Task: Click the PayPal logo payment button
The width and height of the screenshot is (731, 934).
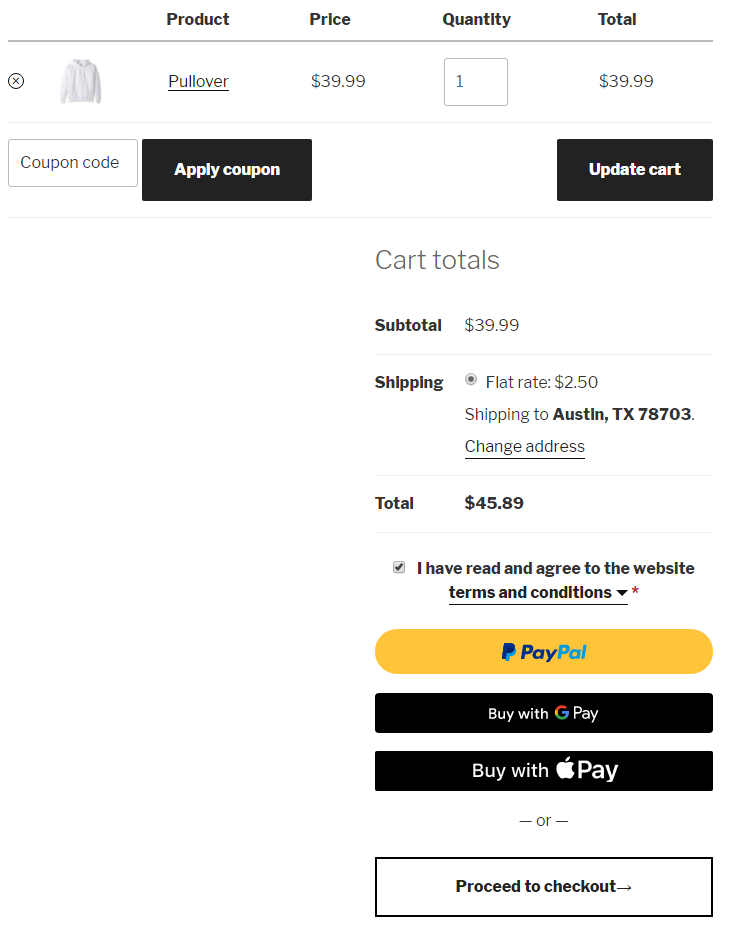Action: pyautogui.click(x=544, y=652)
